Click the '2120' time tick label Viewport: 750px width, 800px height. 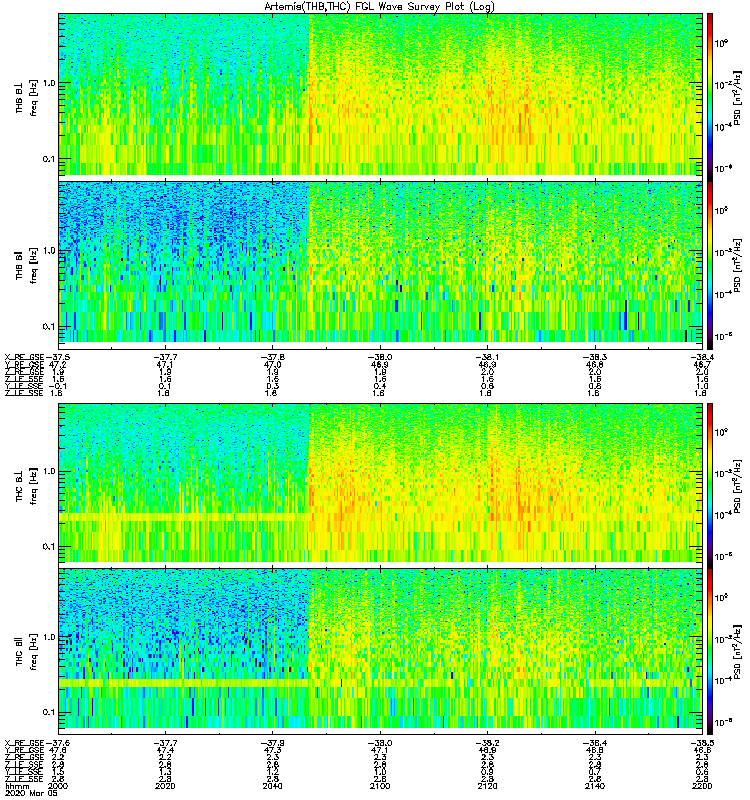coord(488,786)
